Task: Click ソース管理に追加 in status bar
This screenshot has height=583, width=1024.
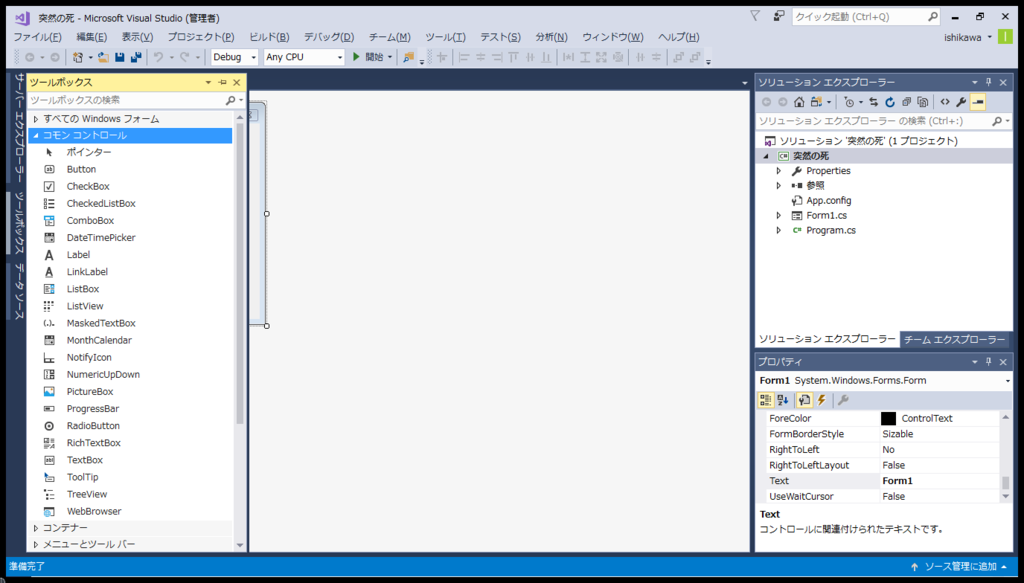Action: (x=959, y=566)
